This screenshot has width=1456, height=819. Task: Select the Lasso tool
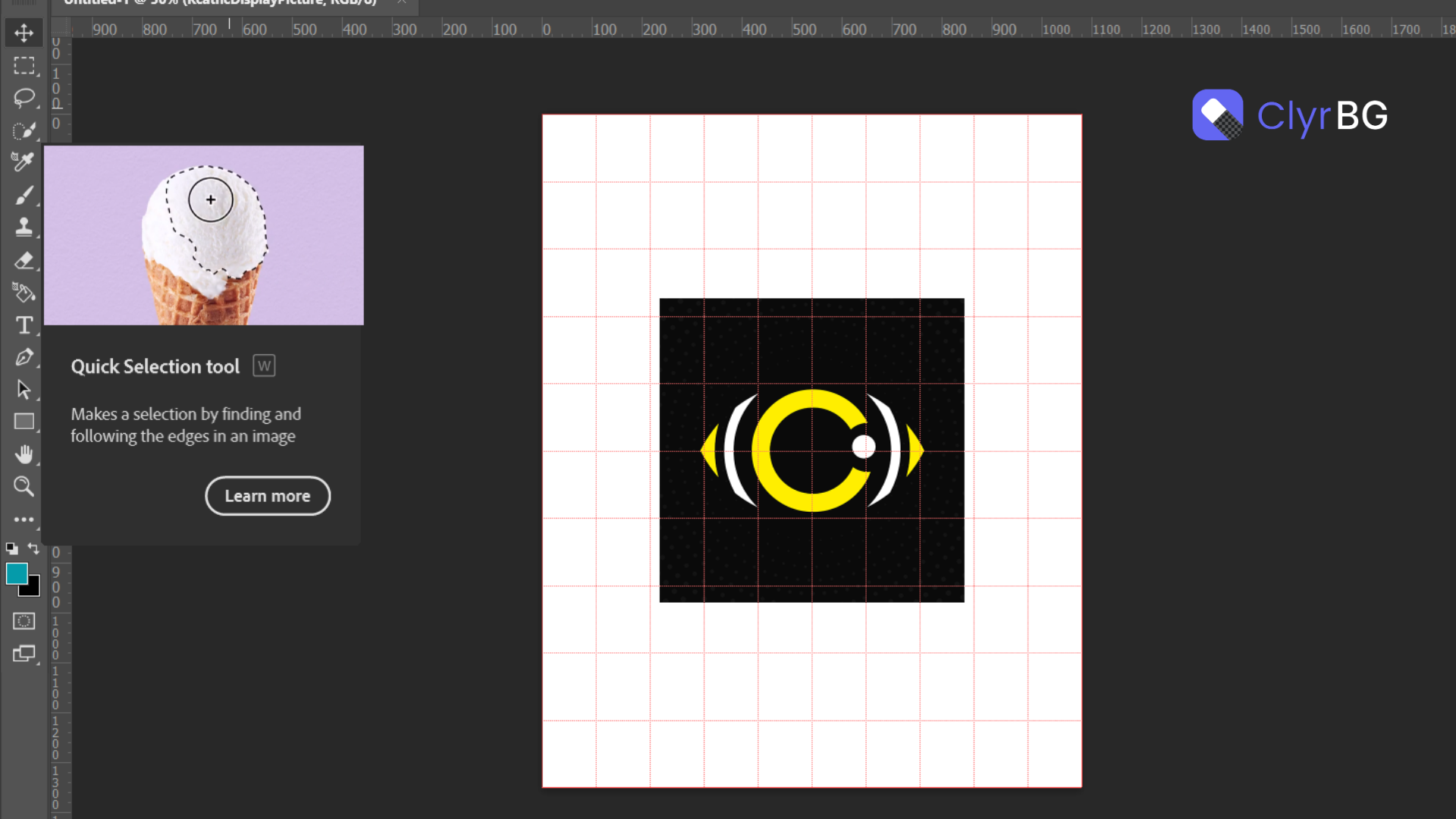coord(24,98)
